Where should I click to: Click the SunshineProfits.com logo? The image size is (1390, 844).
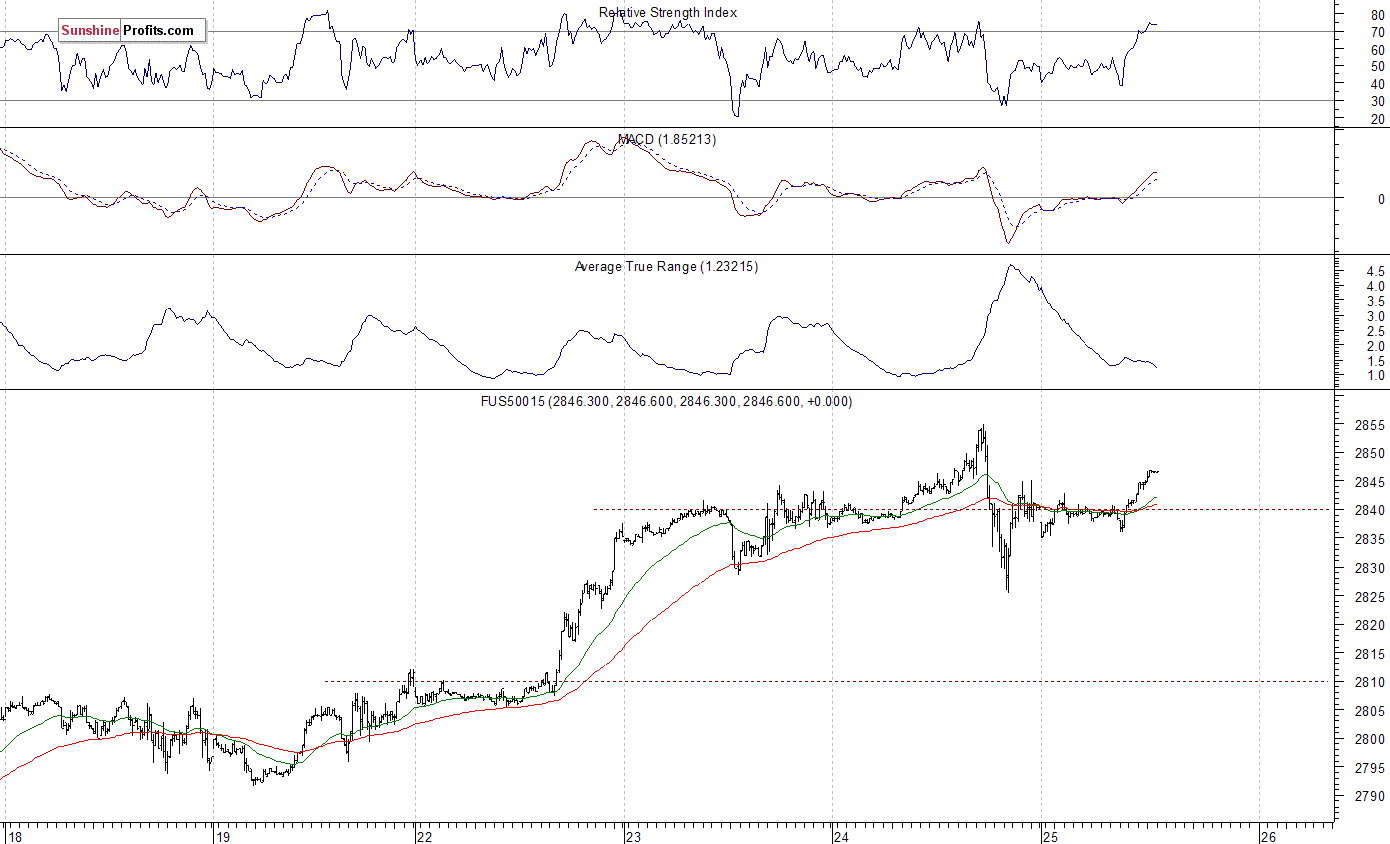(132, 31)
